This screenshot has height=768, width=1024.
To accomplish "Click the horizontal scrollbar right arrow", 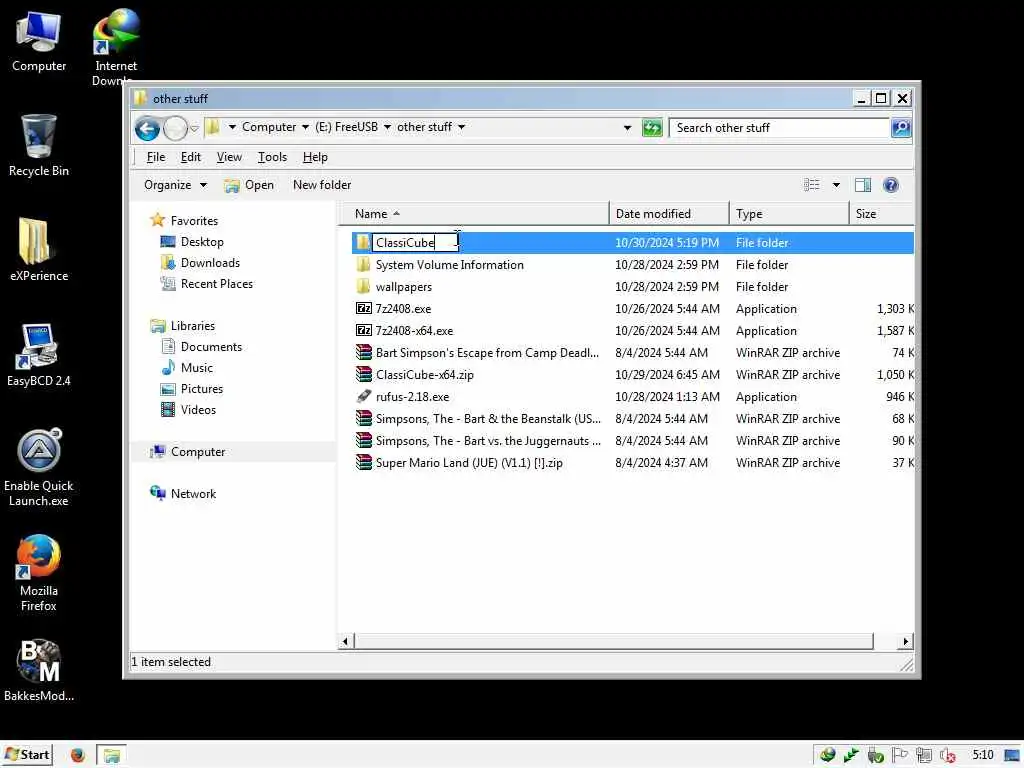I will point(905,641).
